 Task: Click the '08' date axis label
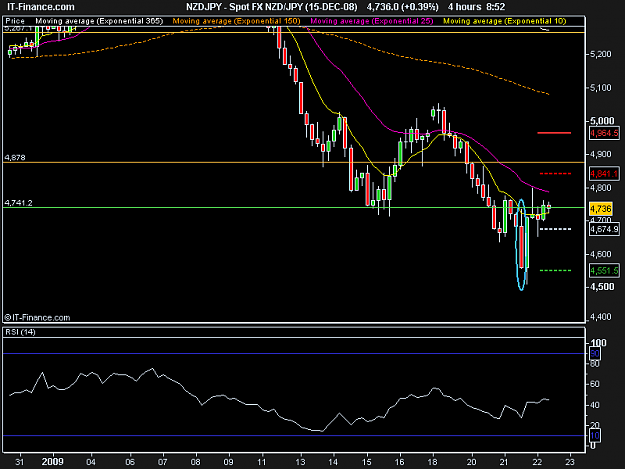tap(195, 462)
